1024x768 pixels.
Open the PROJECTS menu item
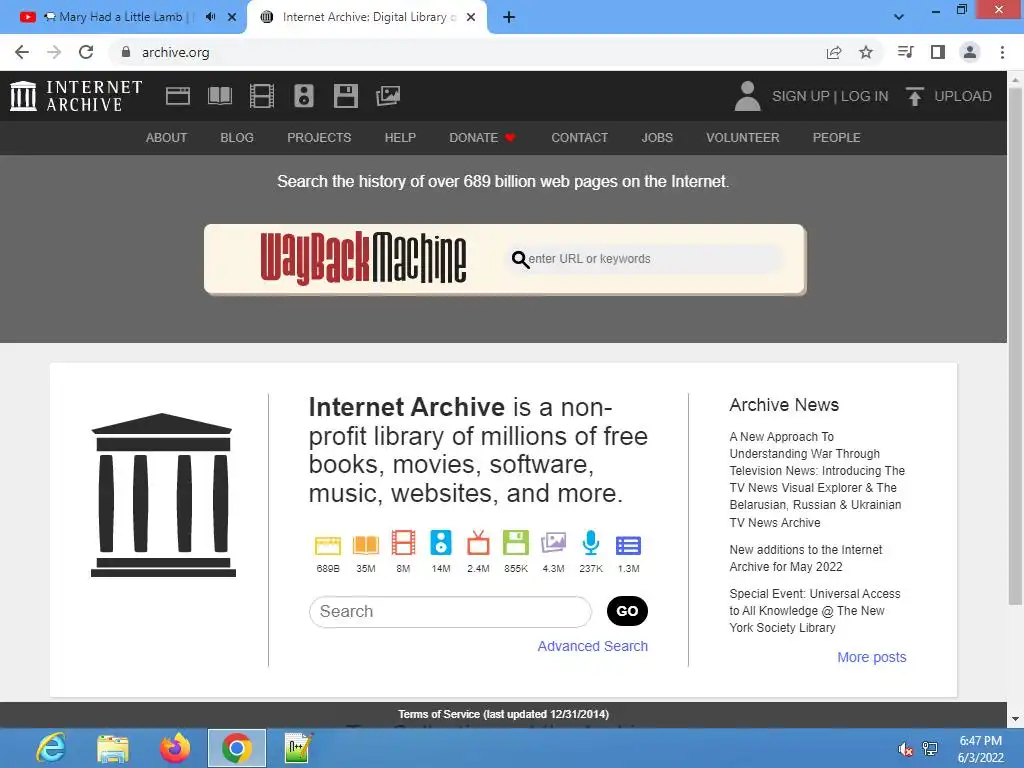(x=319, y=138)
